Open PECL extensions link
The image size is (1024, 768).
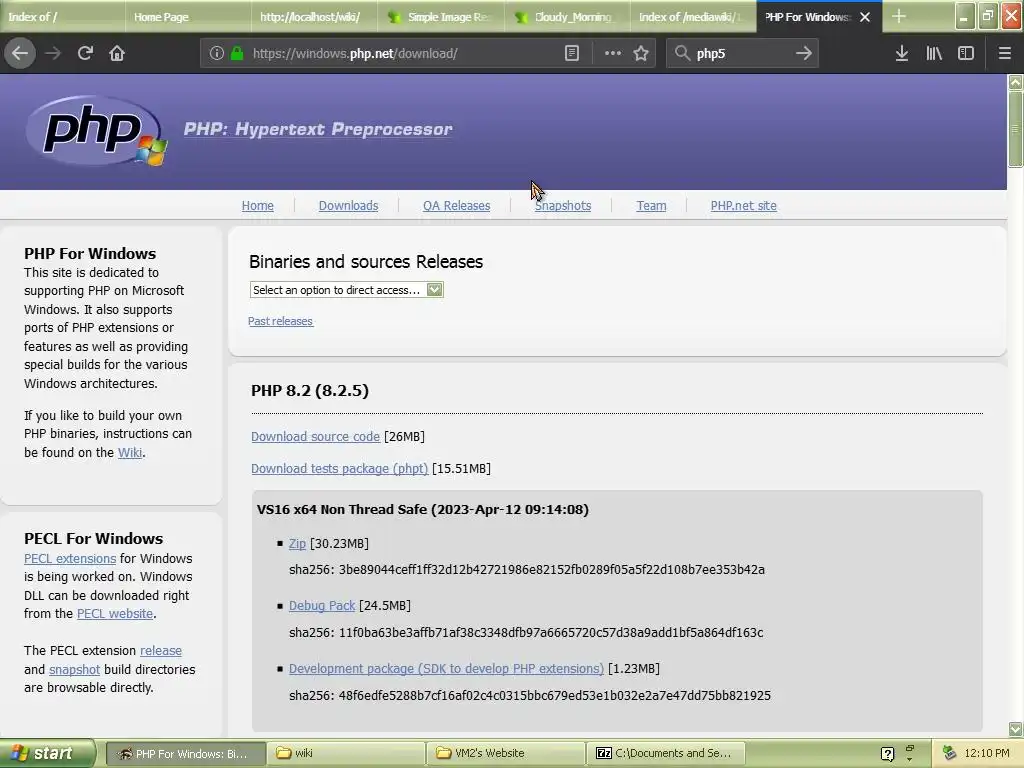coord(70,558)
